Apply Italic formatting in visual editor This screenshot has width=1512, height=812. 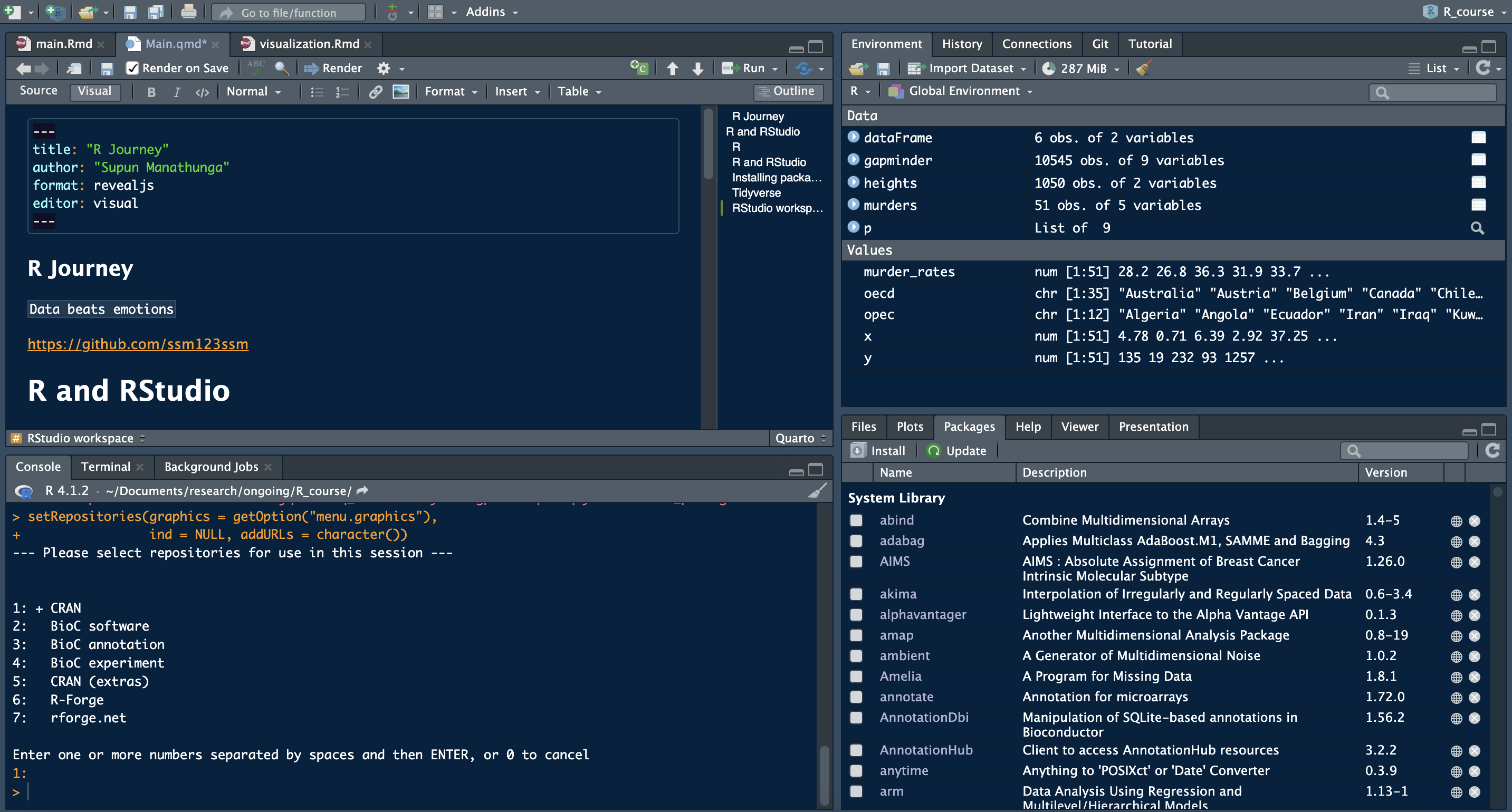(x=176, y=92)
